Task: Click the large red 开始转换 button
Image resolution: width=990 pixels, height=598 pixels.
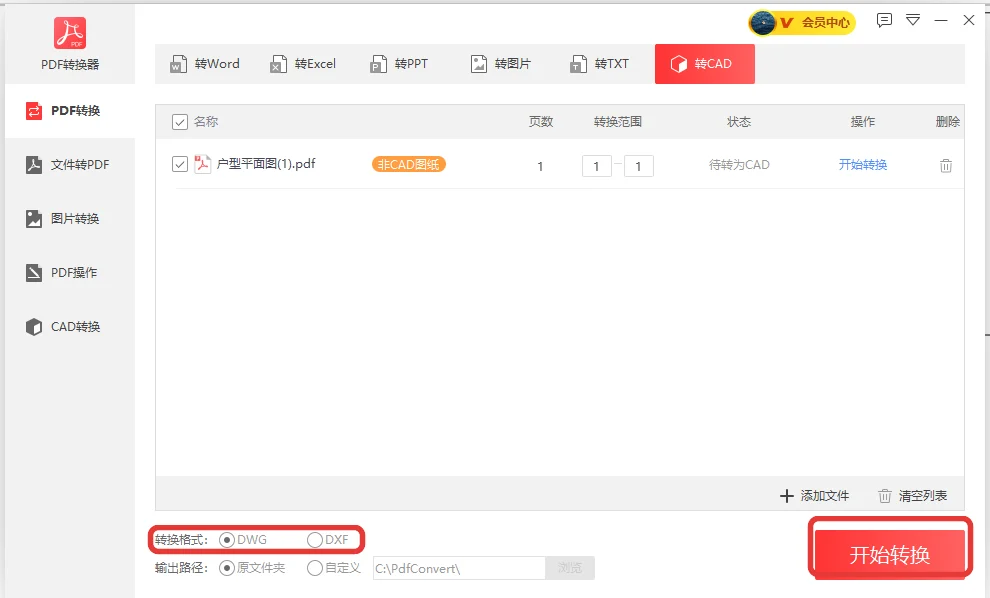Action: point(890,554)
